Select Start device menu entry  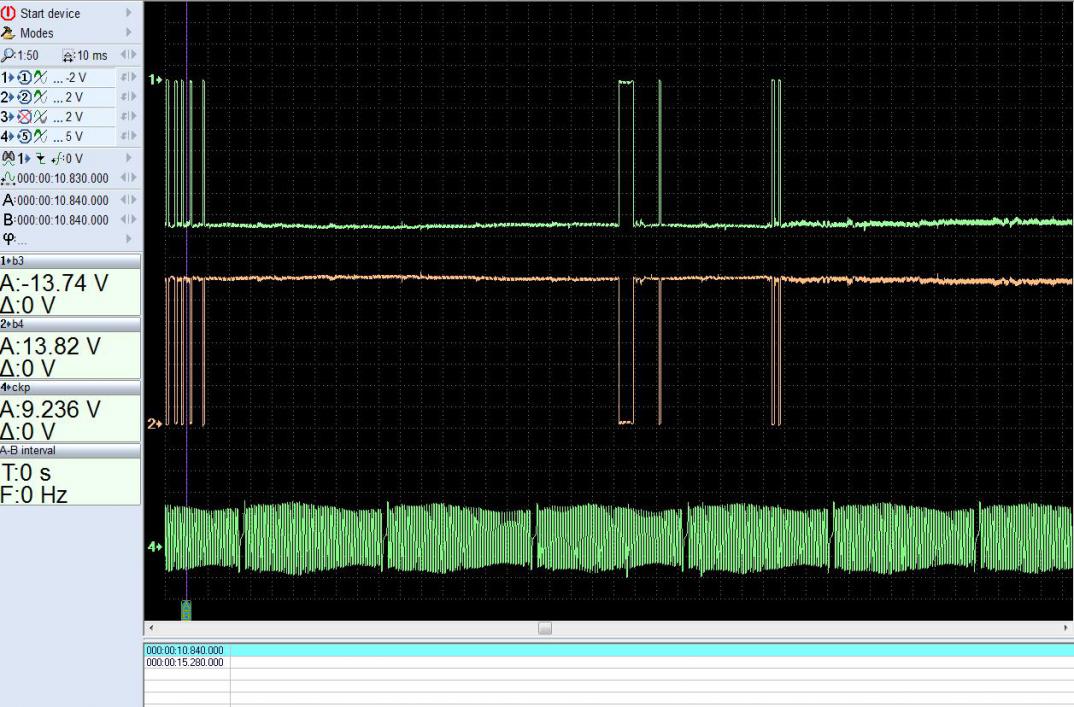tap(50, 13)
